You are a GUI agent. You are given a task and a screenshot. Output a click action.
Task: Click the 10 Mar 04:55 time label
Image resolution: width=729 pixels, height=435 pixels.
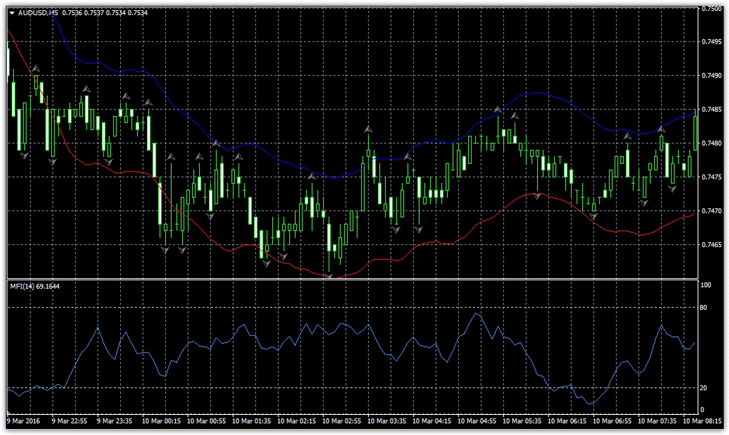click(472, 422)
